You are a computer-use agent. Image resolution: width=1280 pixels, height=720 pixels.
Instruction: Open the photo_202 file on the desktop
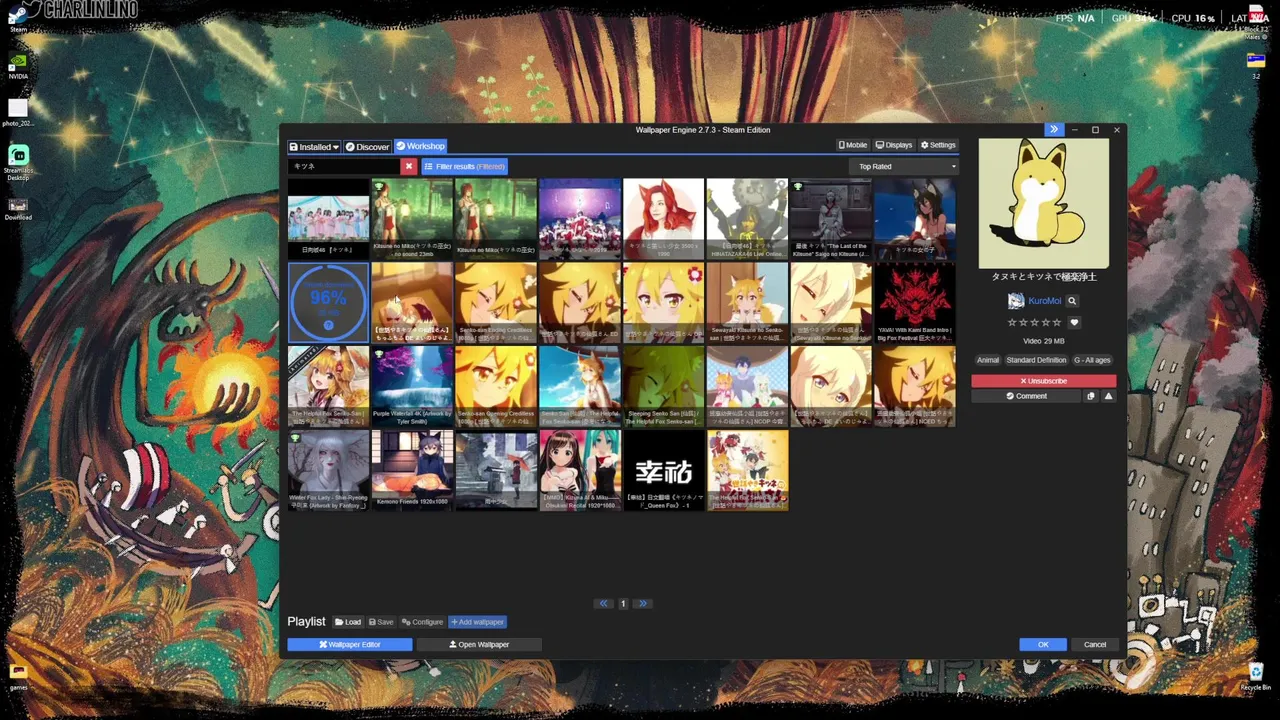pyautogui.click(x=18, y=112)
